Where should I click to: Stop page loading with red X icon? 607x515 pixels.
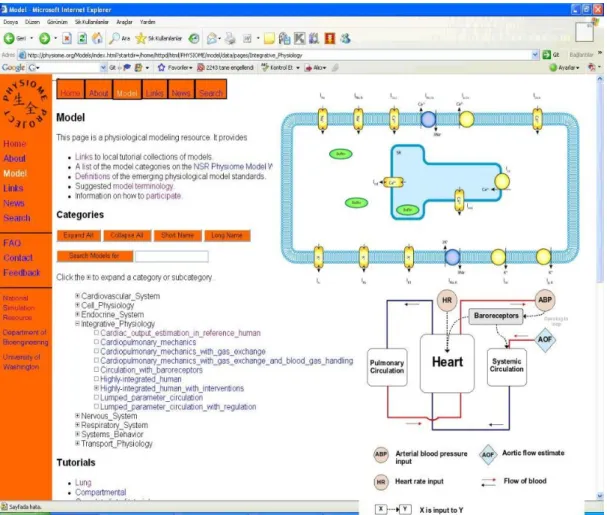pyautogui.click(x=67, y=38)
